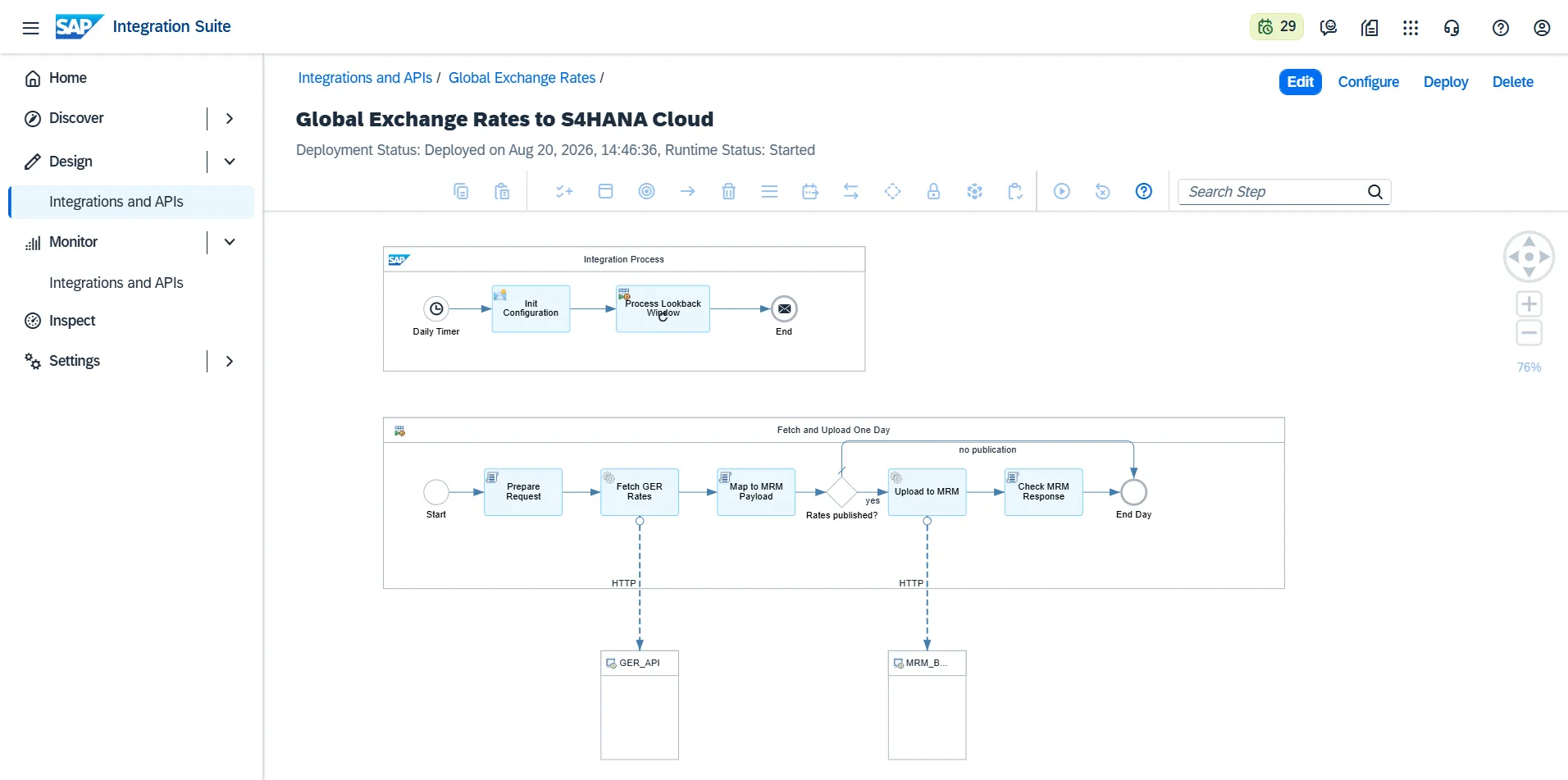Select Integrations and APIs under Design
Image resolution: width=1568 pixels, height=780 pixels.
coord(131,202)
